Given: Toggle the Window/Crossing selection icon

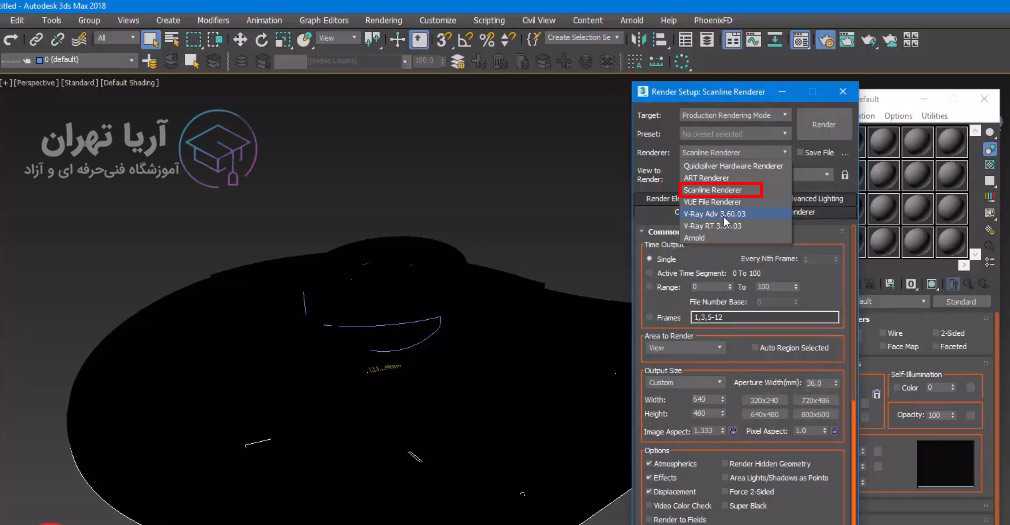Looking at the screenshot, I should pyautogui.click(x=215, y=40).
